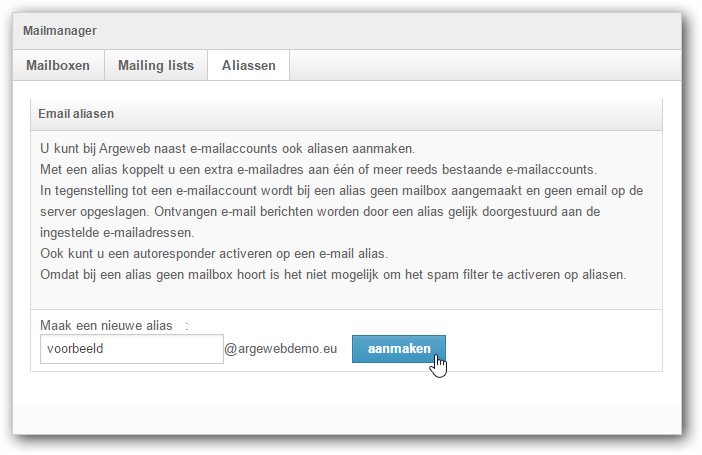Viewport: 702px width, 455px height.
Task: Click the line starting 'Omdat bij een alias'
Action: click(x=333, y=275)
